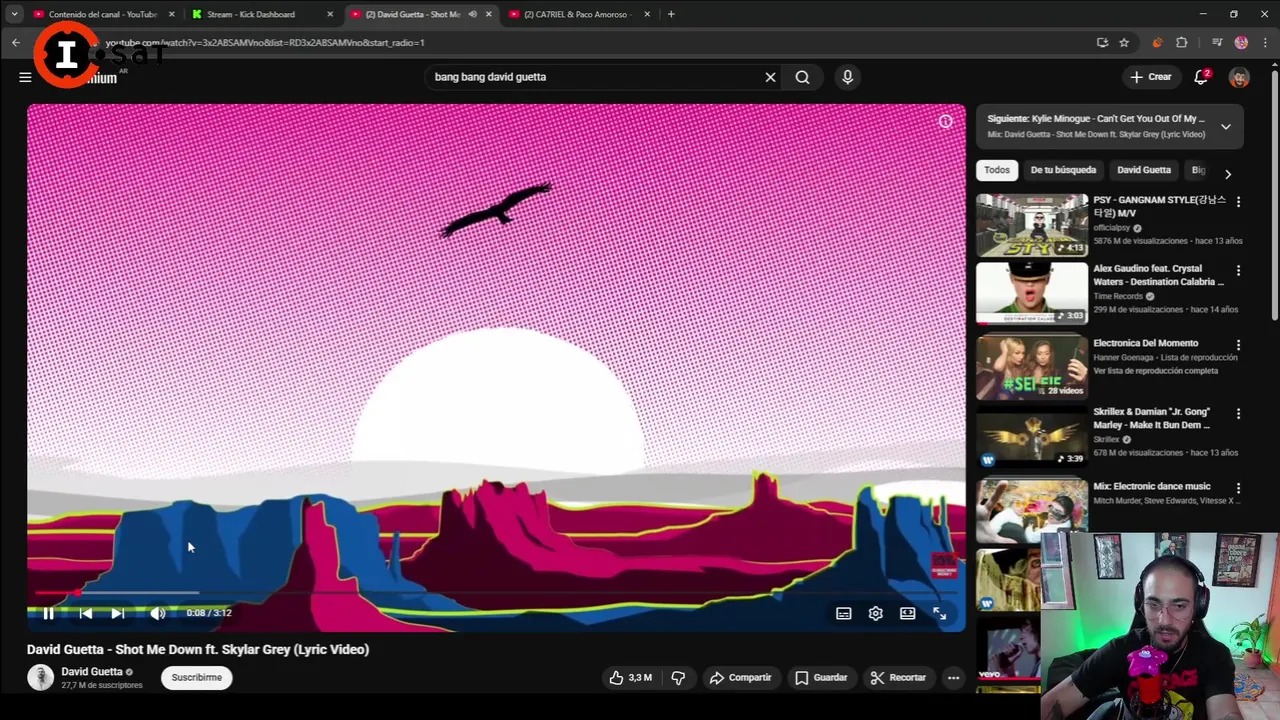Expand the Siguiente playlist panel
The width and height of the screenshot is (1280, 720).
(x=1226, y=126)
